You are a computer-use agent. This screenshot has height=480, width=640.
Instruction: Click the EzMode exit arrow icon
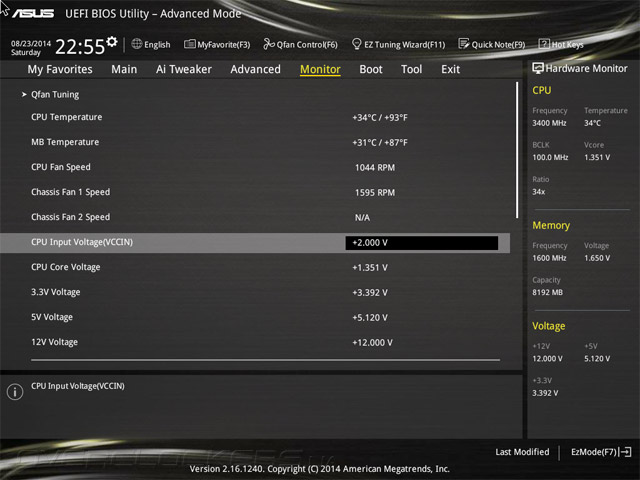tap(625, 452)
